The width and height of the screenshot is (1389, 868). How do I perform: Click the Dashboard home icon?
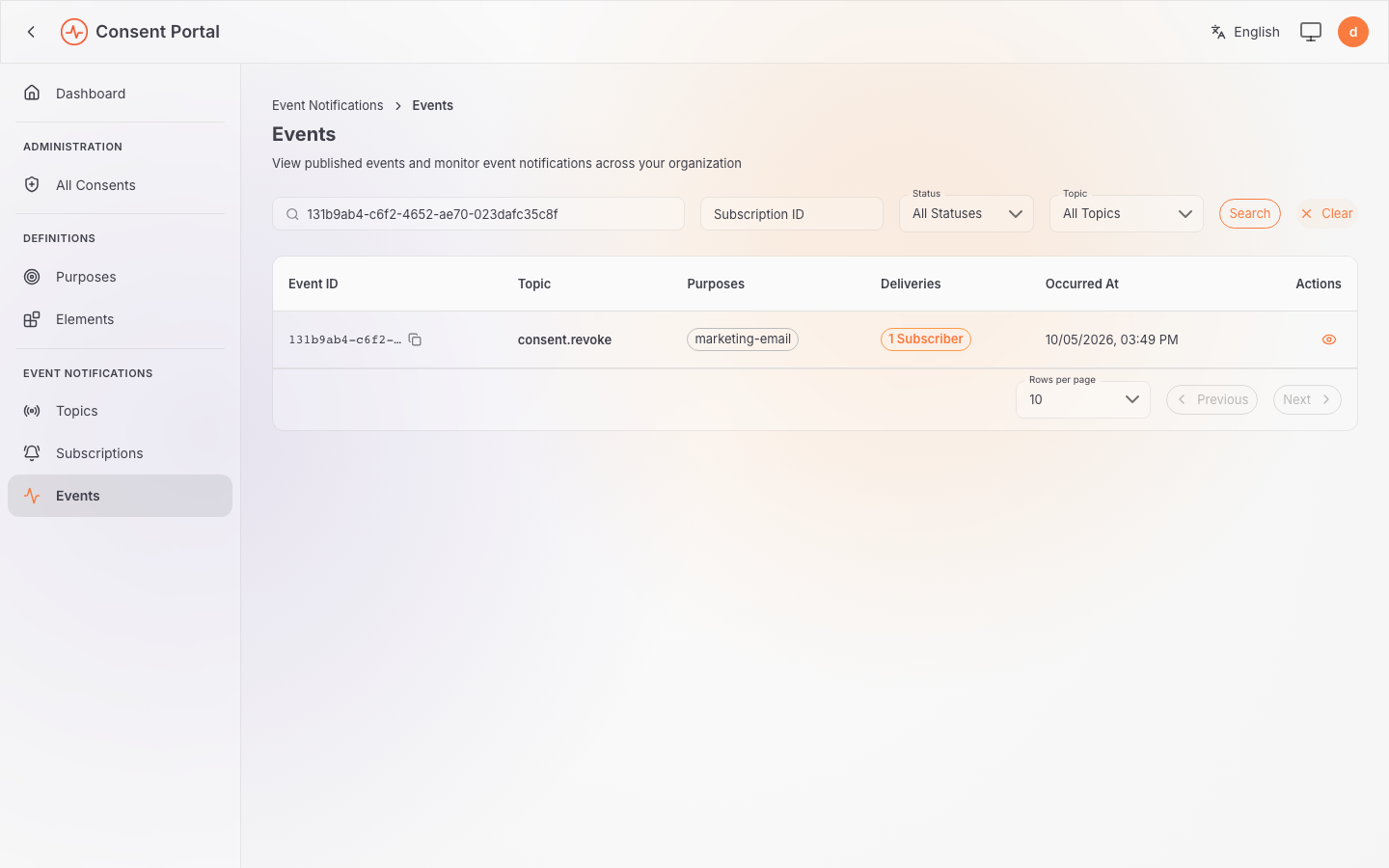(x=32, y=93)
